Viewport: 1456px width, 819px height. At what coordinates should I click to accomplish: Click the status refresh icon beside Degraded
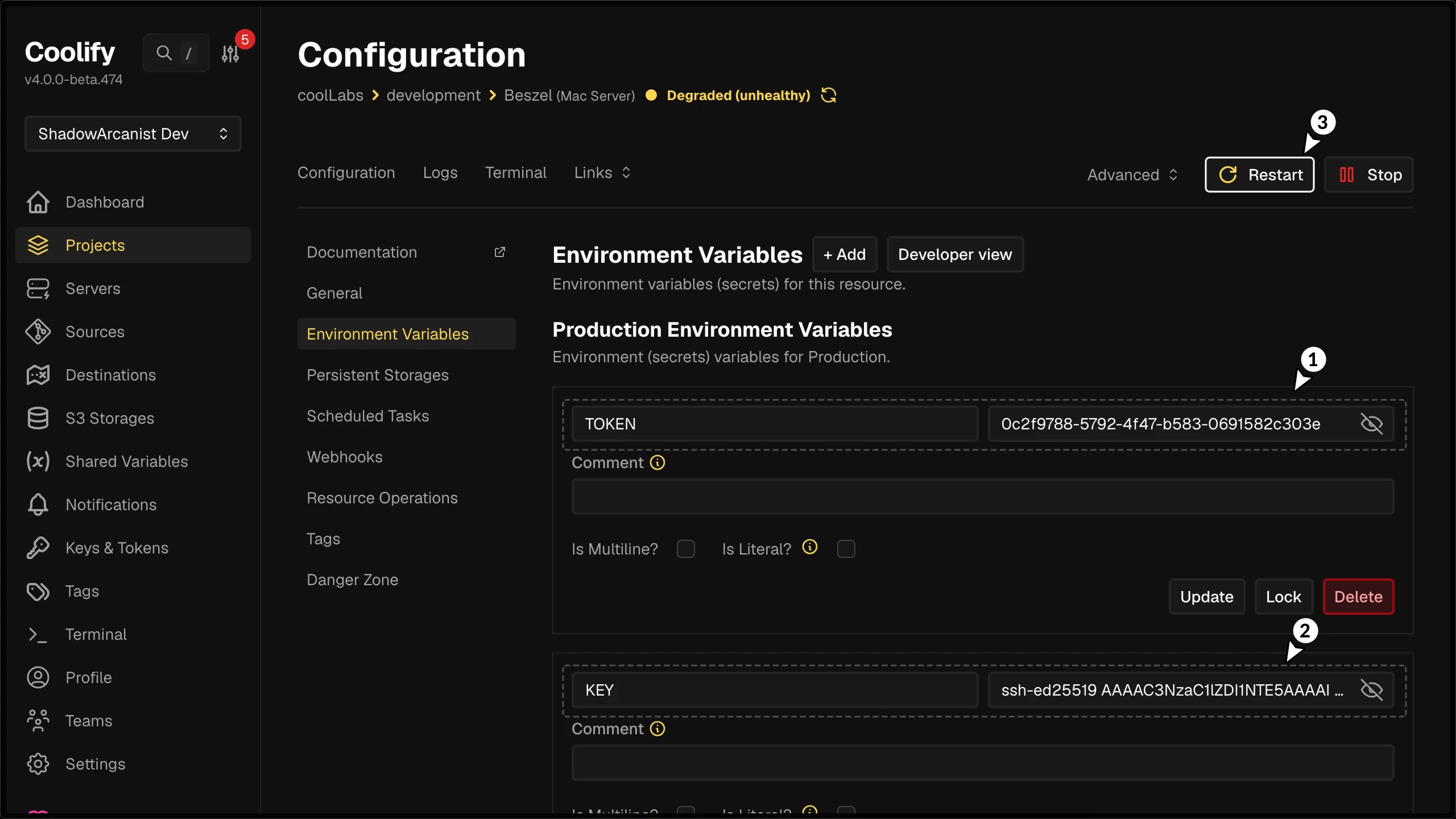click(829, 95)
